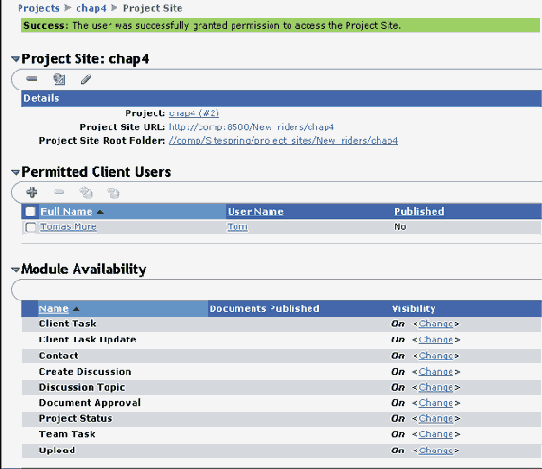This screenshot has width=542, height=469.
Task: Click the last icon in Client Users toolbar
Action: (113, 193)
